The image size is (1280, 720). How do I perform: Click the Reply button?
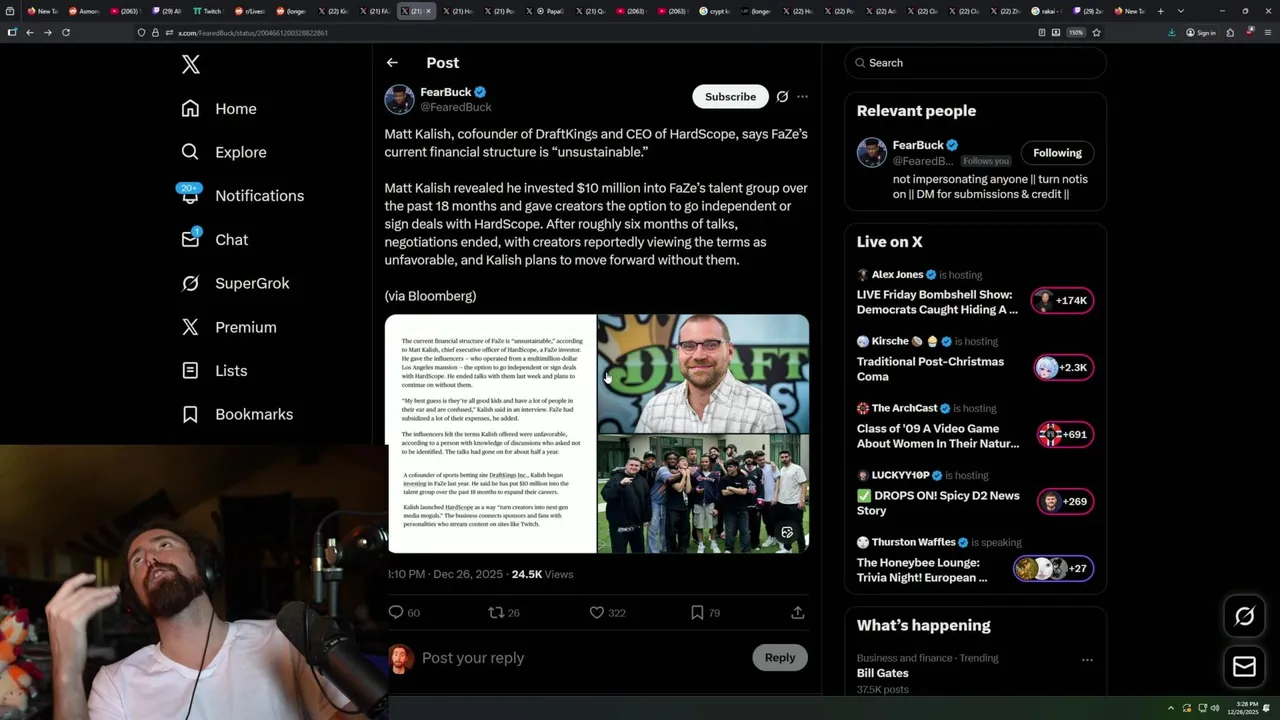(x=780, y=657)
